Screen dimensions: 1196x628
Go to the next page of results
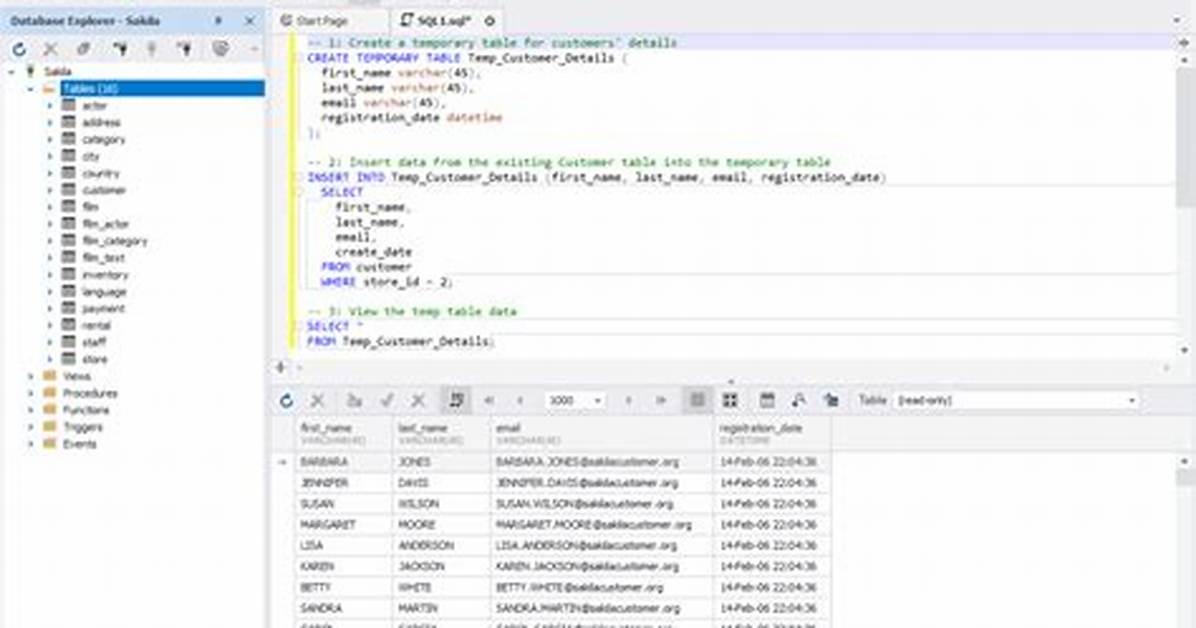(629, 401)
